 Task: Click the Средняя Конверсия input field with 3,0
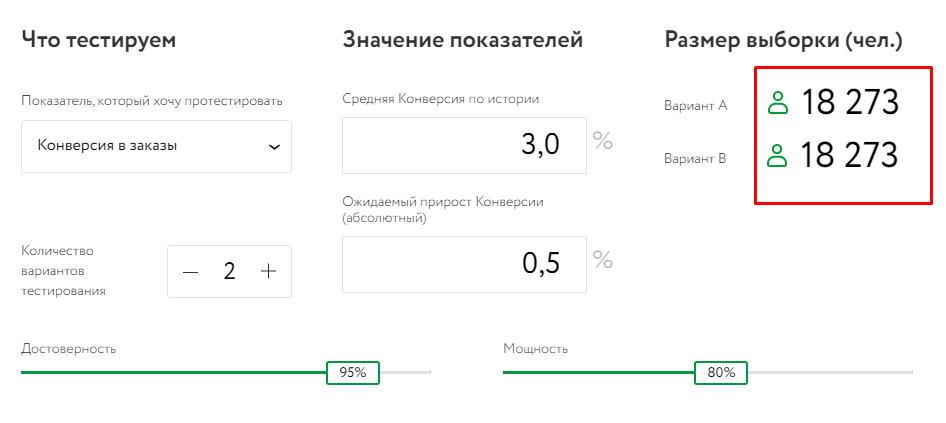click(x=464, y=145)
